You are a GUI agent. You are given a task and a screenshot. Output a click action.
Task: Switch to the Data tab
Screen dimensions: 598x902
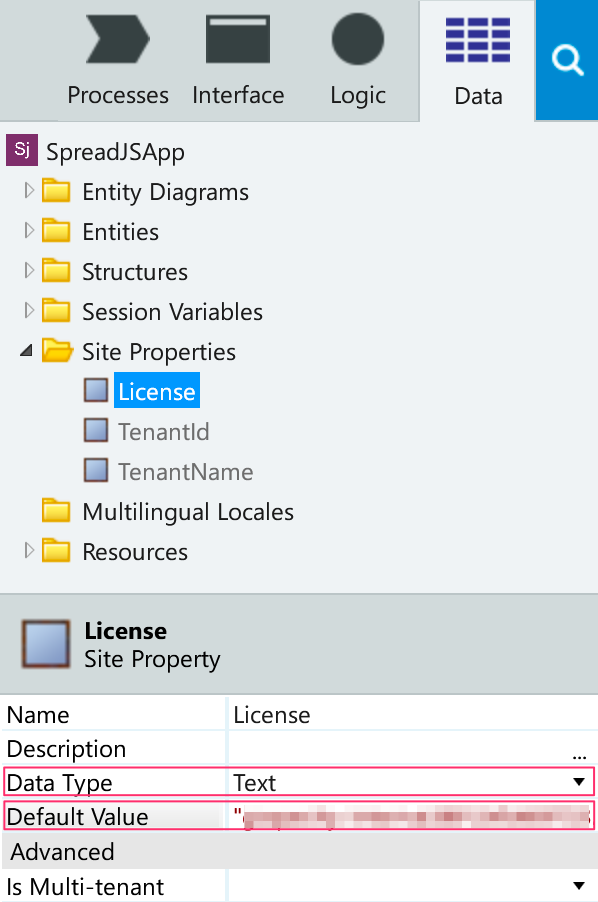coord(478,60)
